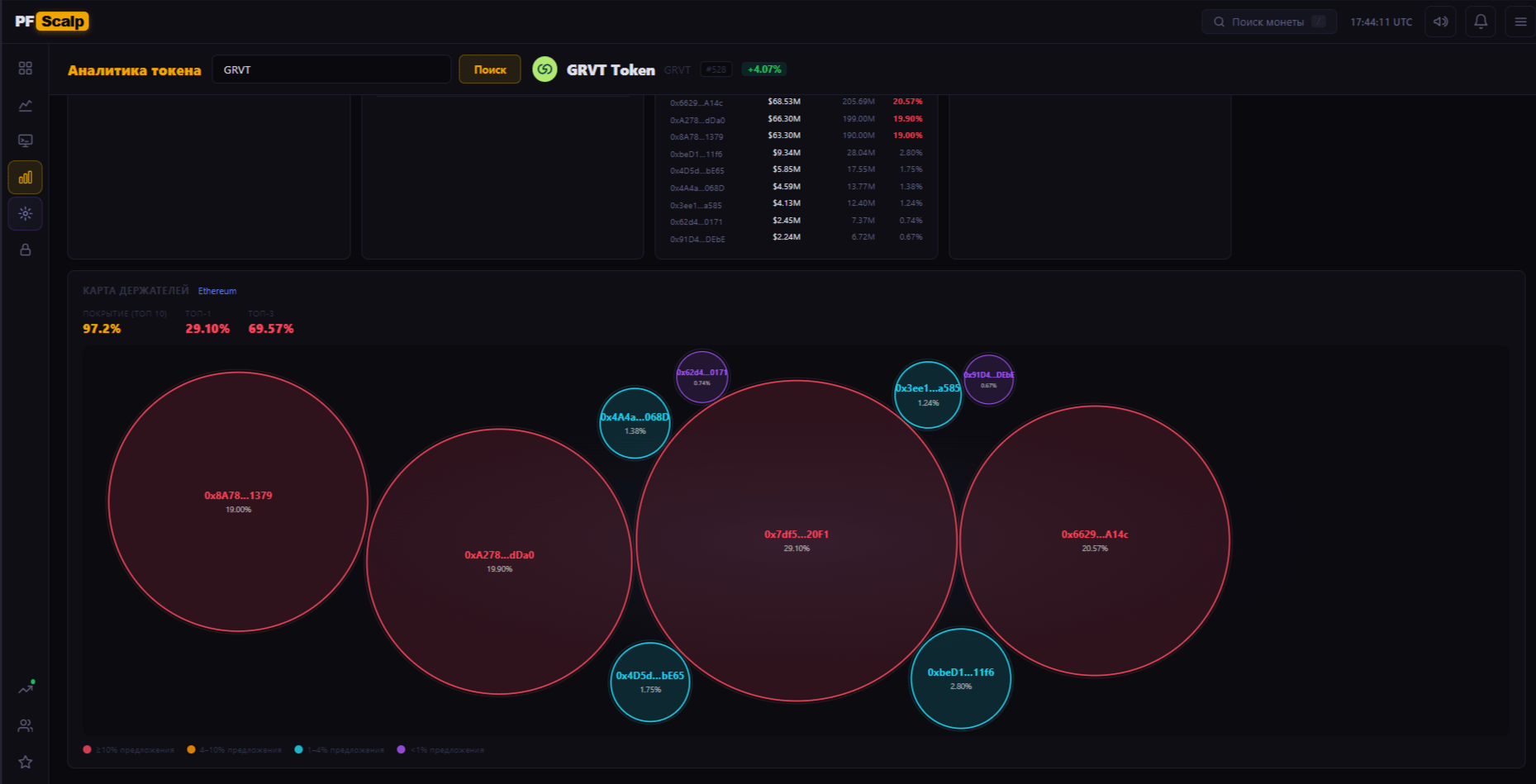Click the GRVT Token name heading

point(611,70)
